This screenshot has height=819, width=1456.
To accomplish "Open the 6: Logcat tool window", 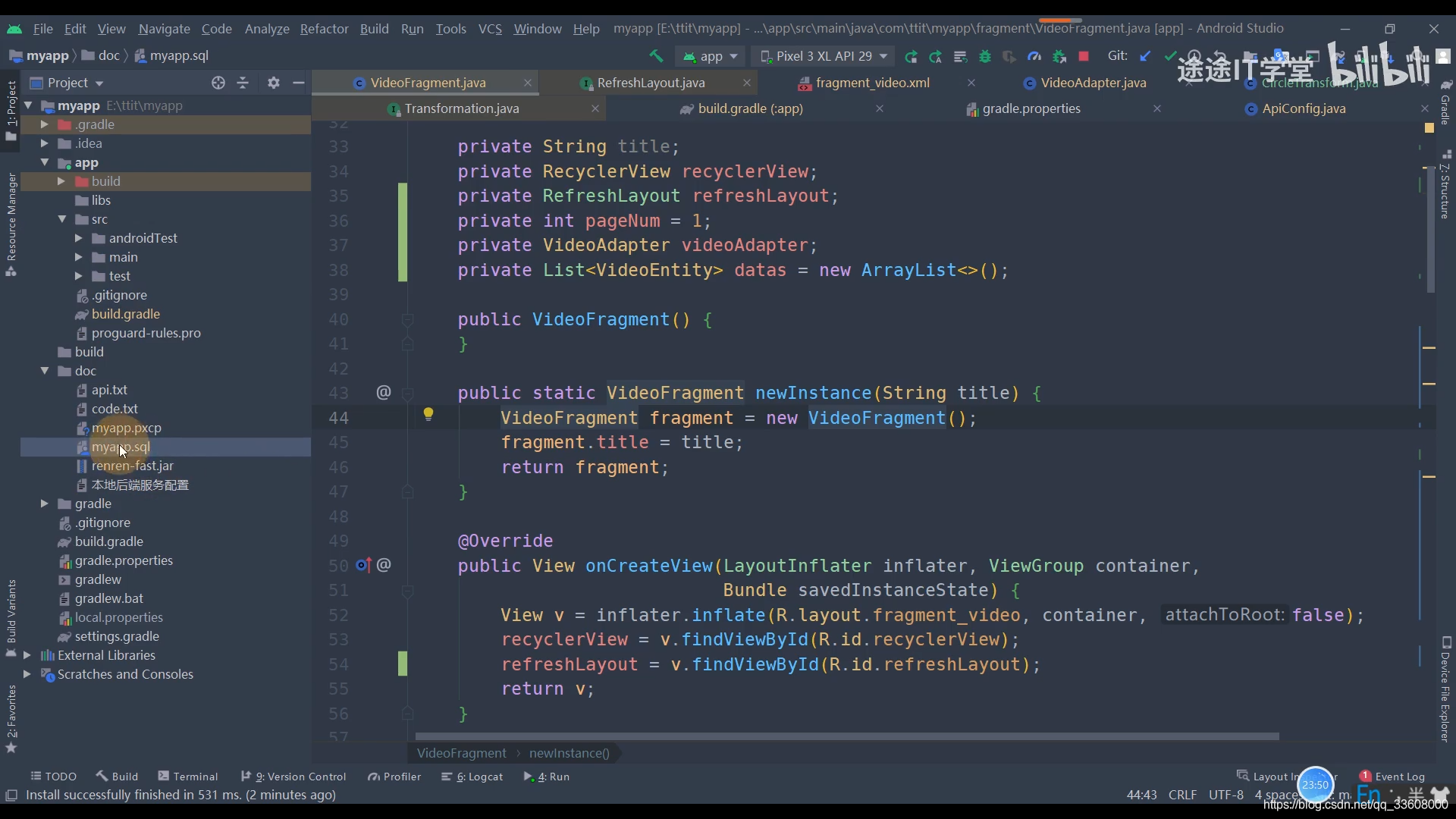I will (472, 777).
